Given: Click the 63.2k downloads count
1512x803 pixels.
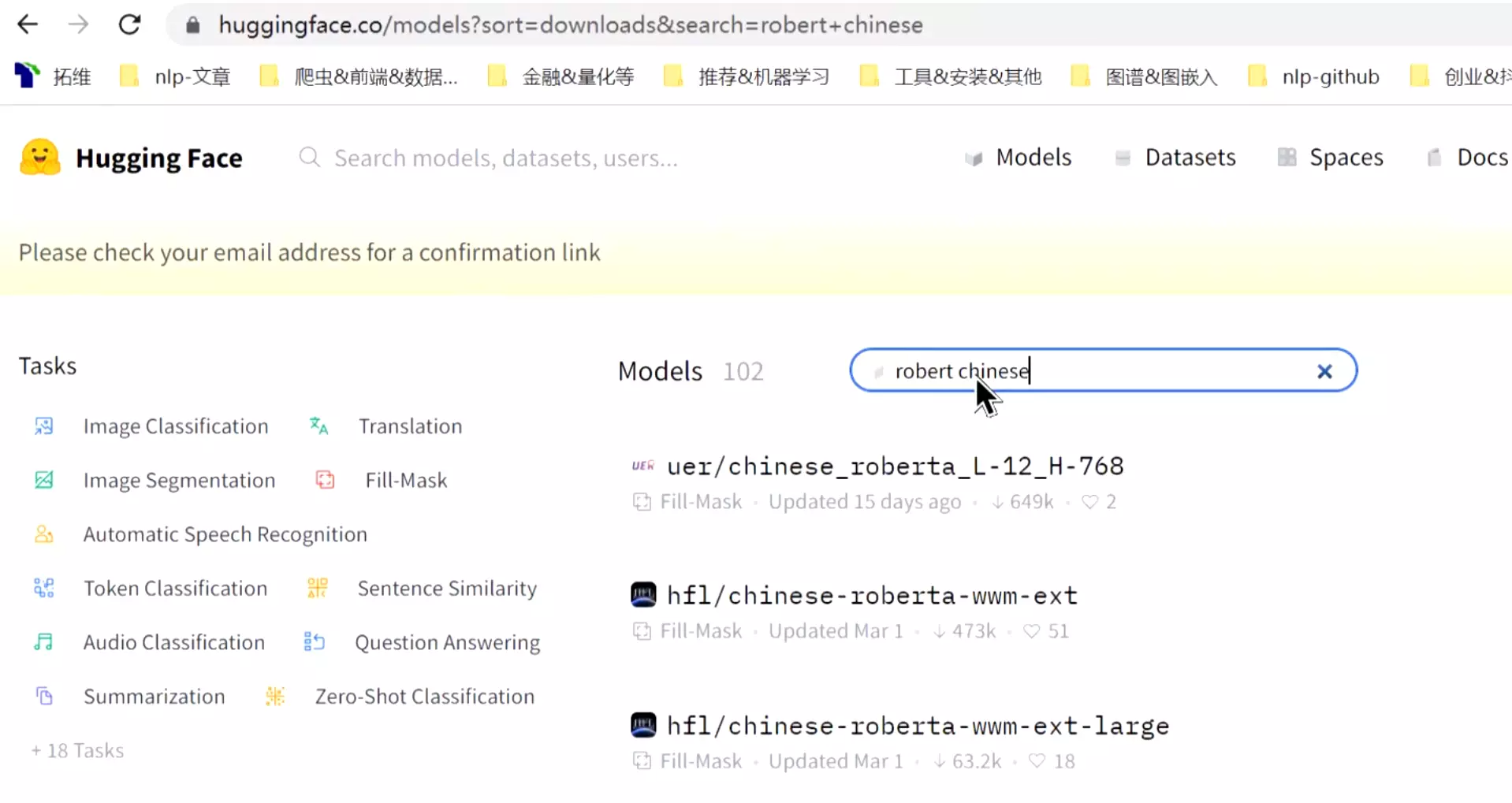Looking at the screenshot, I should click(x=967, y=761).
